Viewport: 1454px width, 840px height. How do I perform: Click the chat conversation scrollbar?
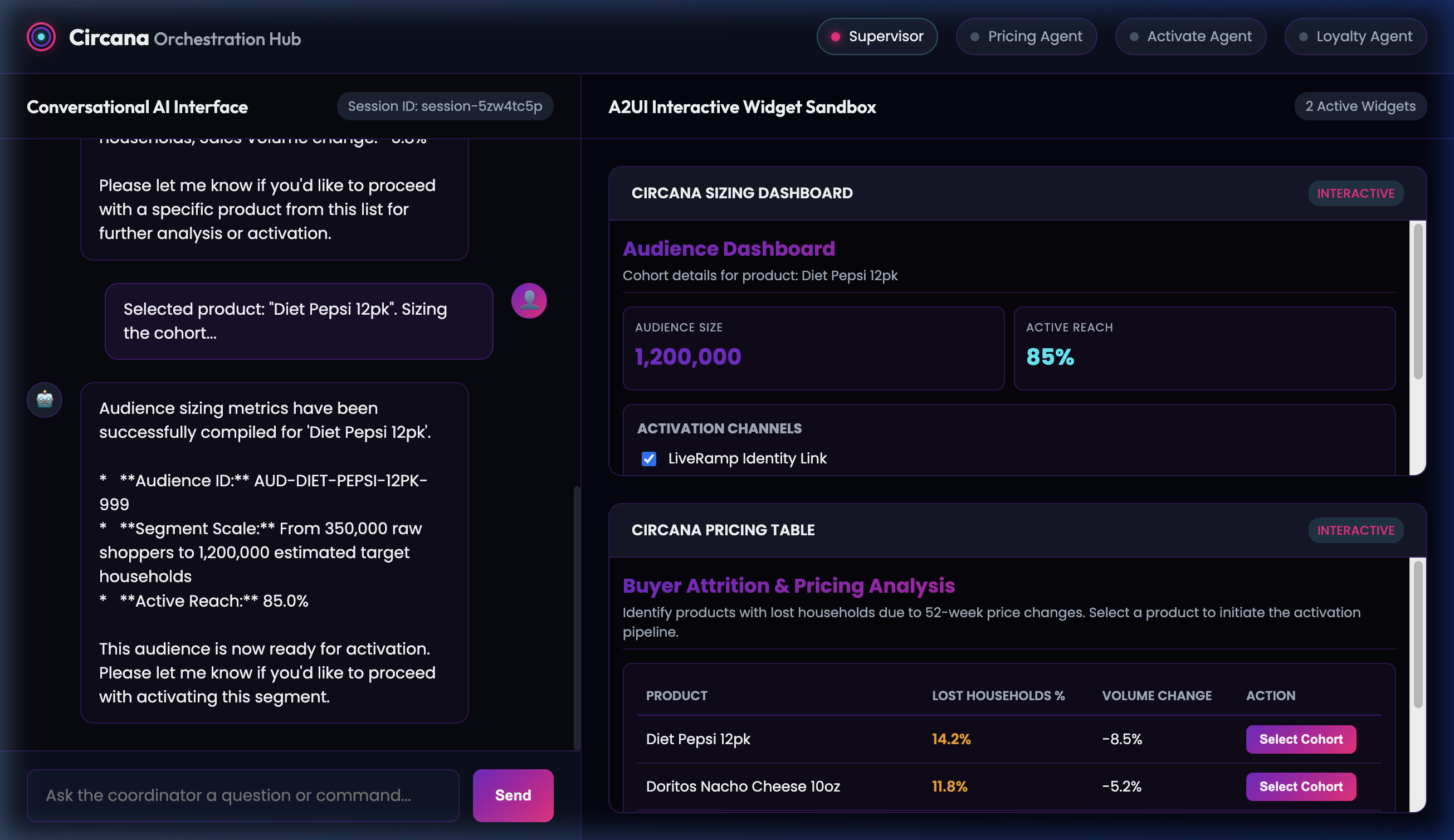577,617
